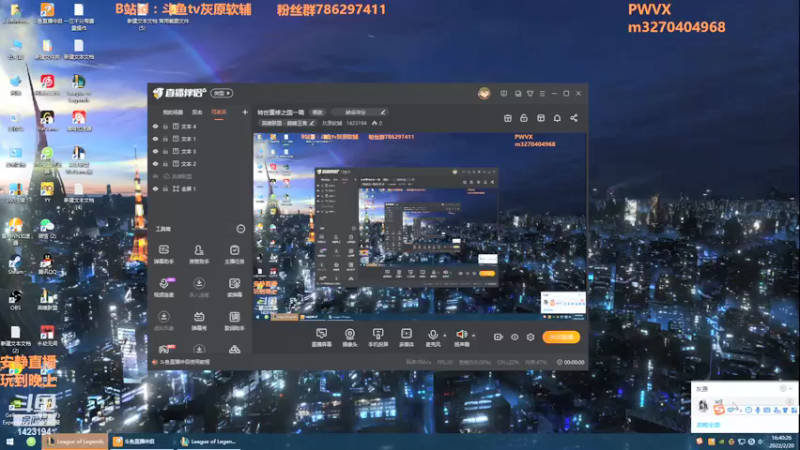Toggle lock on the 文本 1 source
This screenshot has width=800, height=450.
point(165,139)
